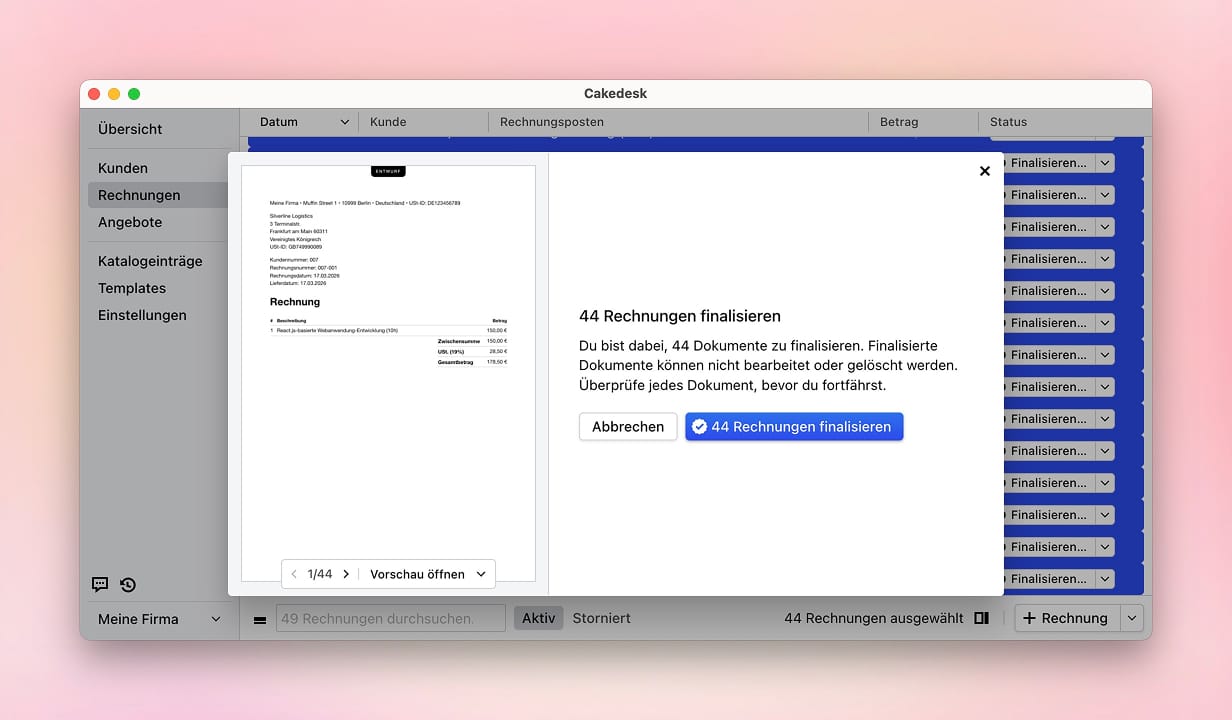Open Templates in the sidebar

[132, 288]
